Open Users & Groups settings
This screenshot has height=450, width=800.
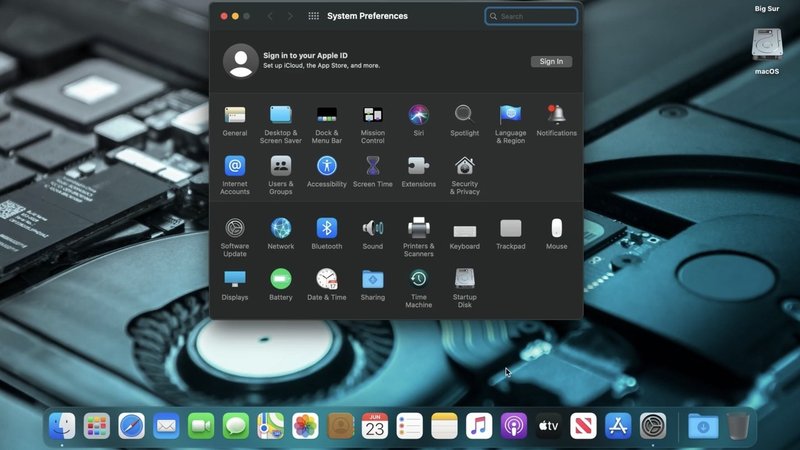[x=281, y=176]
